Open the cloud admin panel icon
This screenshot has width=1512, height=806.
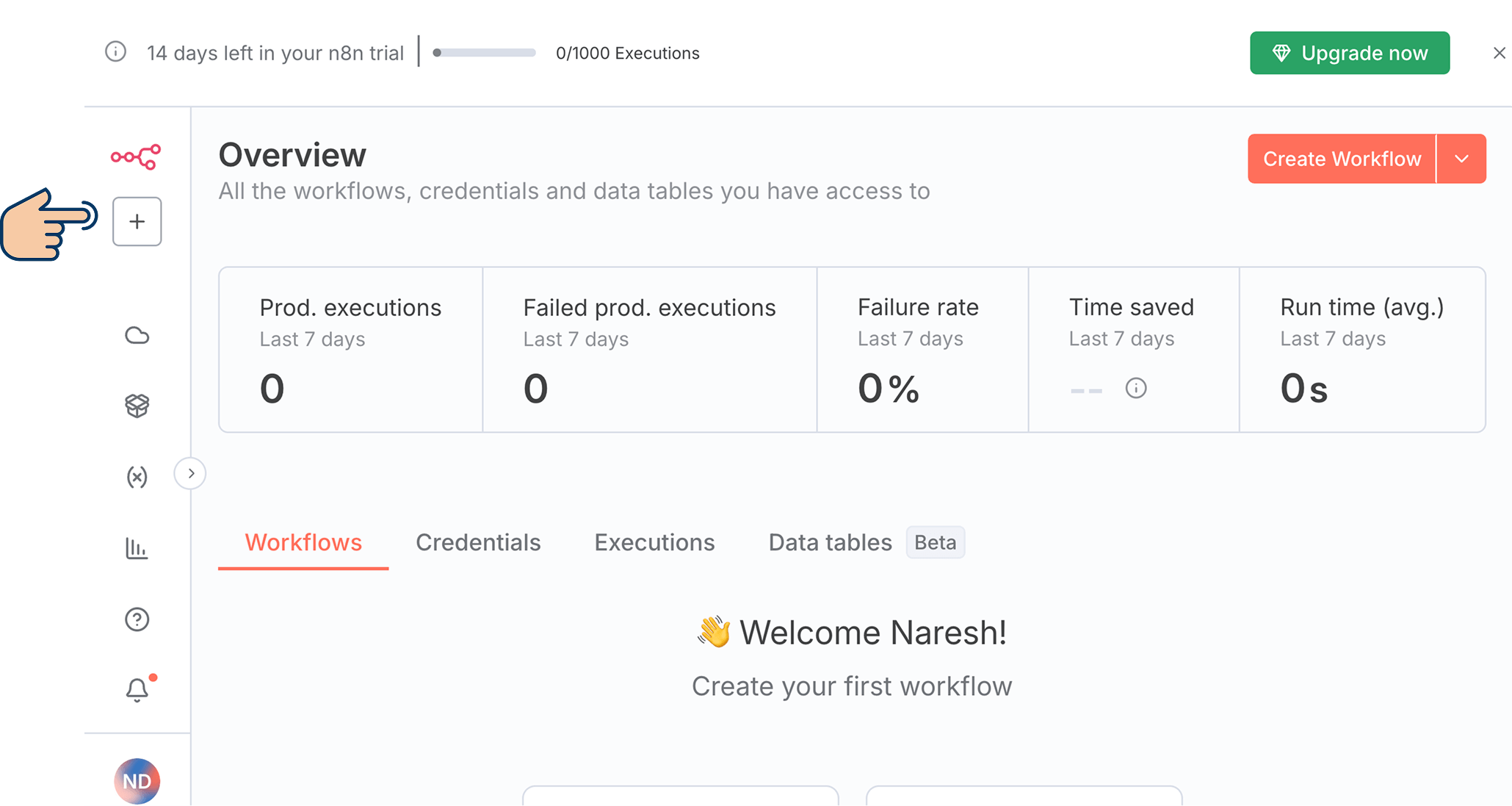click(x=137, y=336)
